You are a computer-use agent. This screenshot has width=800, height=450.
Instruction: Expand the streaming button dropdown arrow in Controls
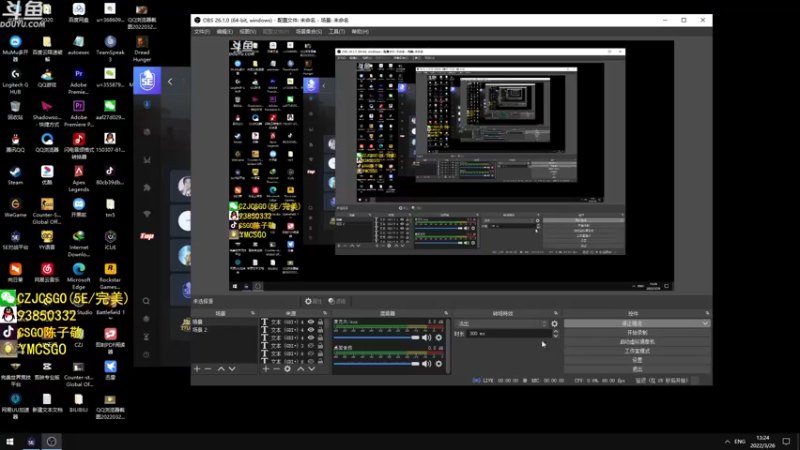tap(705, 323)
